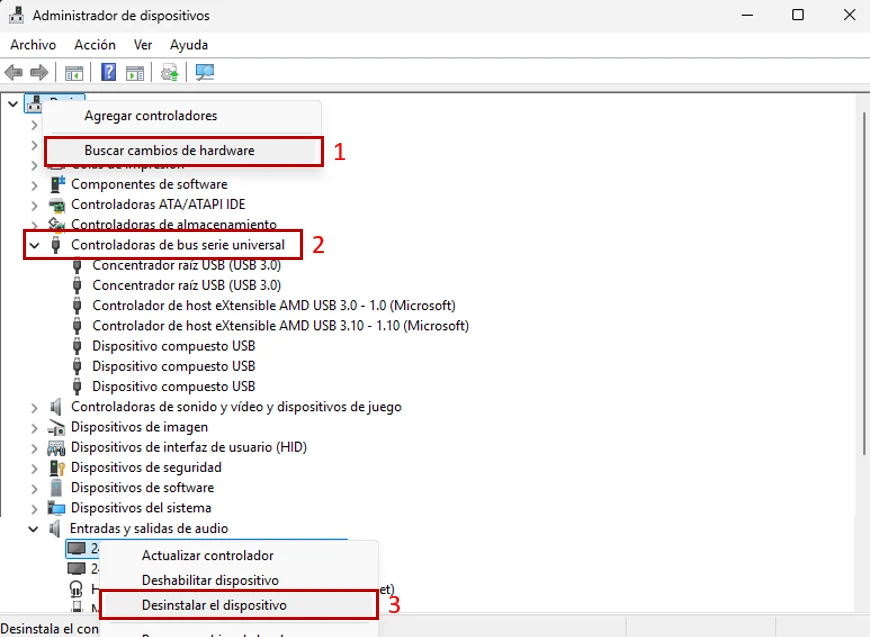This screenshot has height=637, width=870.
Task: Expand Controladoras de almacenamiento
Action: (x=34, y=225)
